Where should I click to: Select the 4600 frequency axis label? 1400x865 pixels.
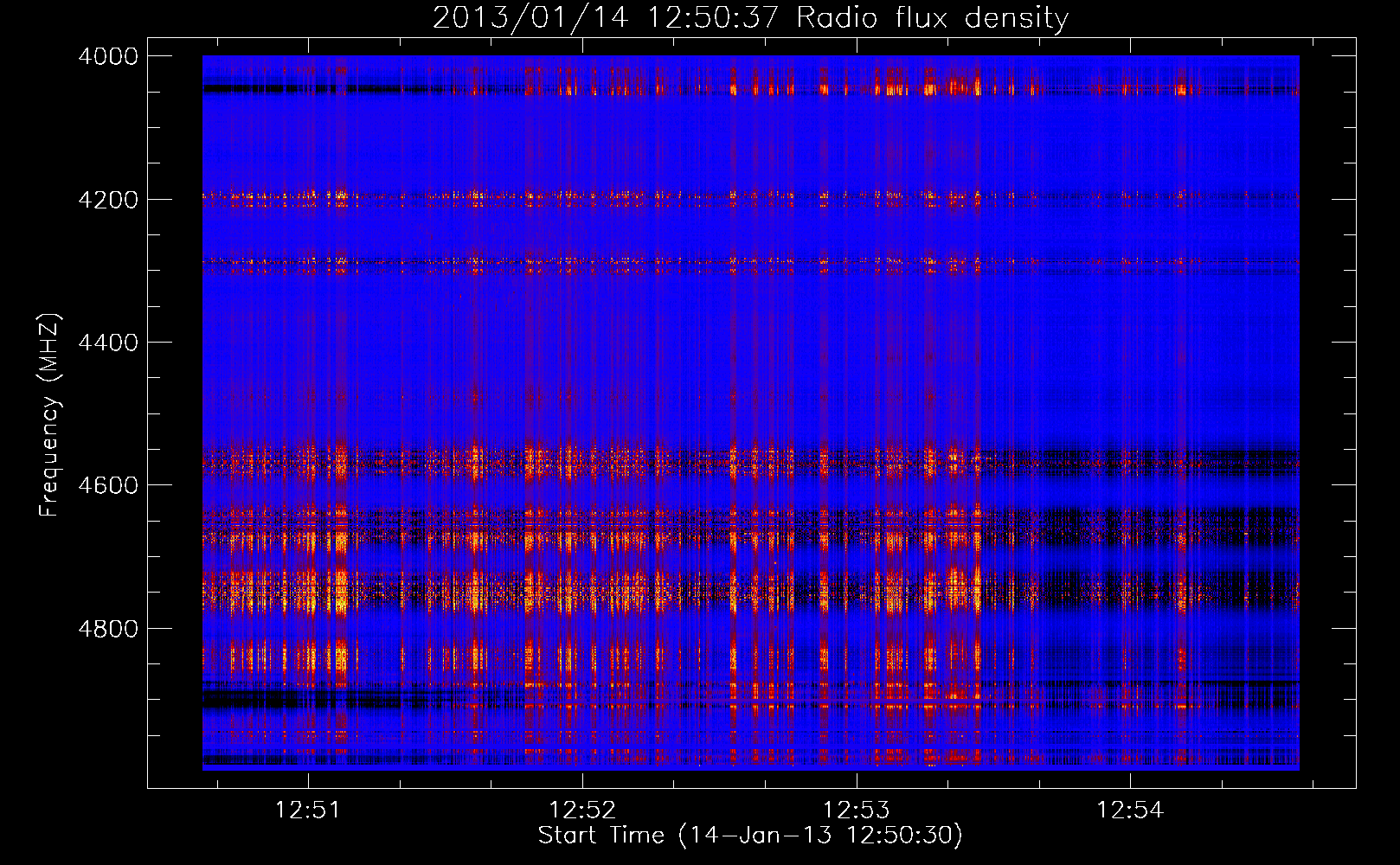108,485
